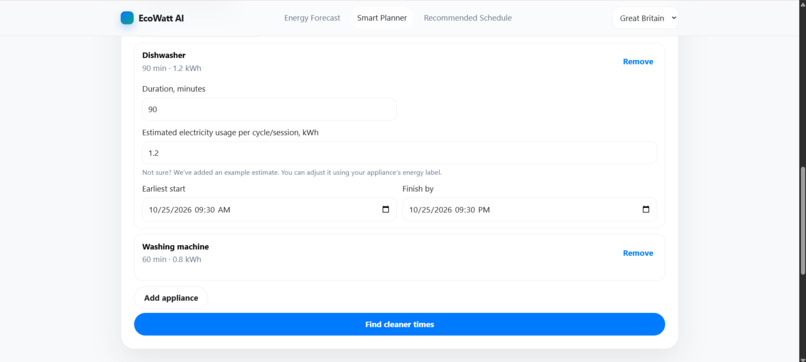Viewport: 806px width, 362px height.
Task: Open calendar picker in Finish by field
Action: pos(646,210)
